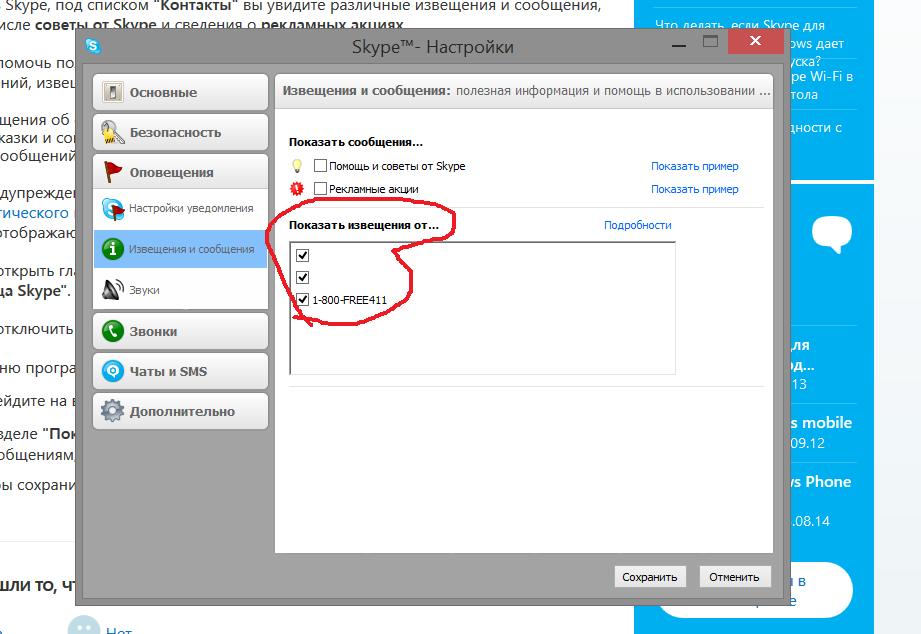Click the green info icon for Извещения
The width and height of the screenshot is (921, 634).
coord(112,249)
